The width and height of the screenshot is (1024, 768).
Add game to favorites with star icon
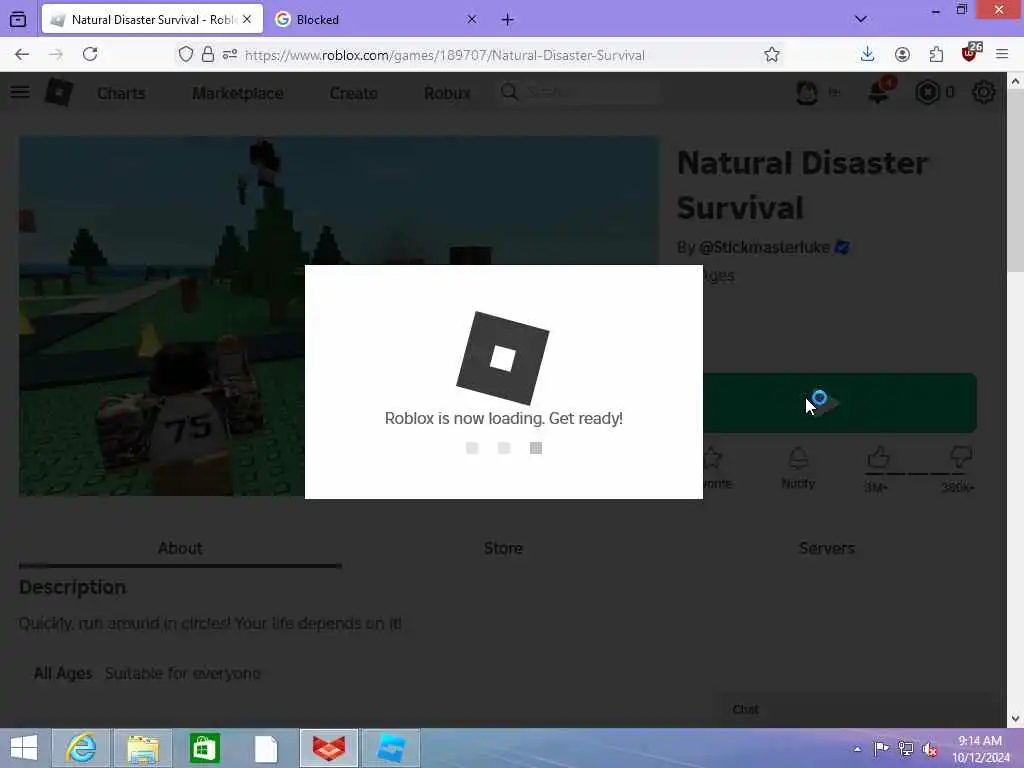[x=712, y=458]
